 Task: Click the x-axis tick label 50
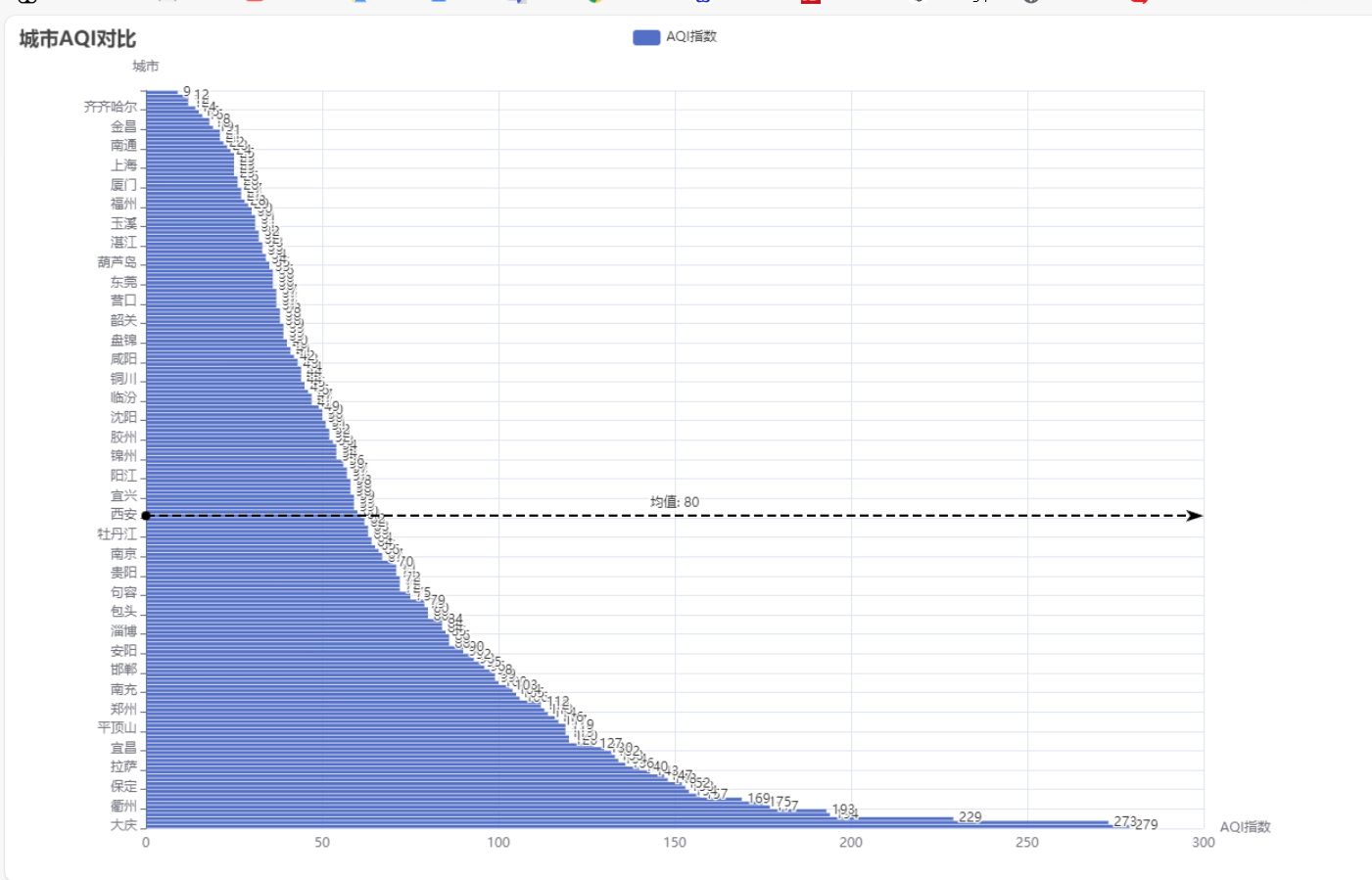point(322,843)
